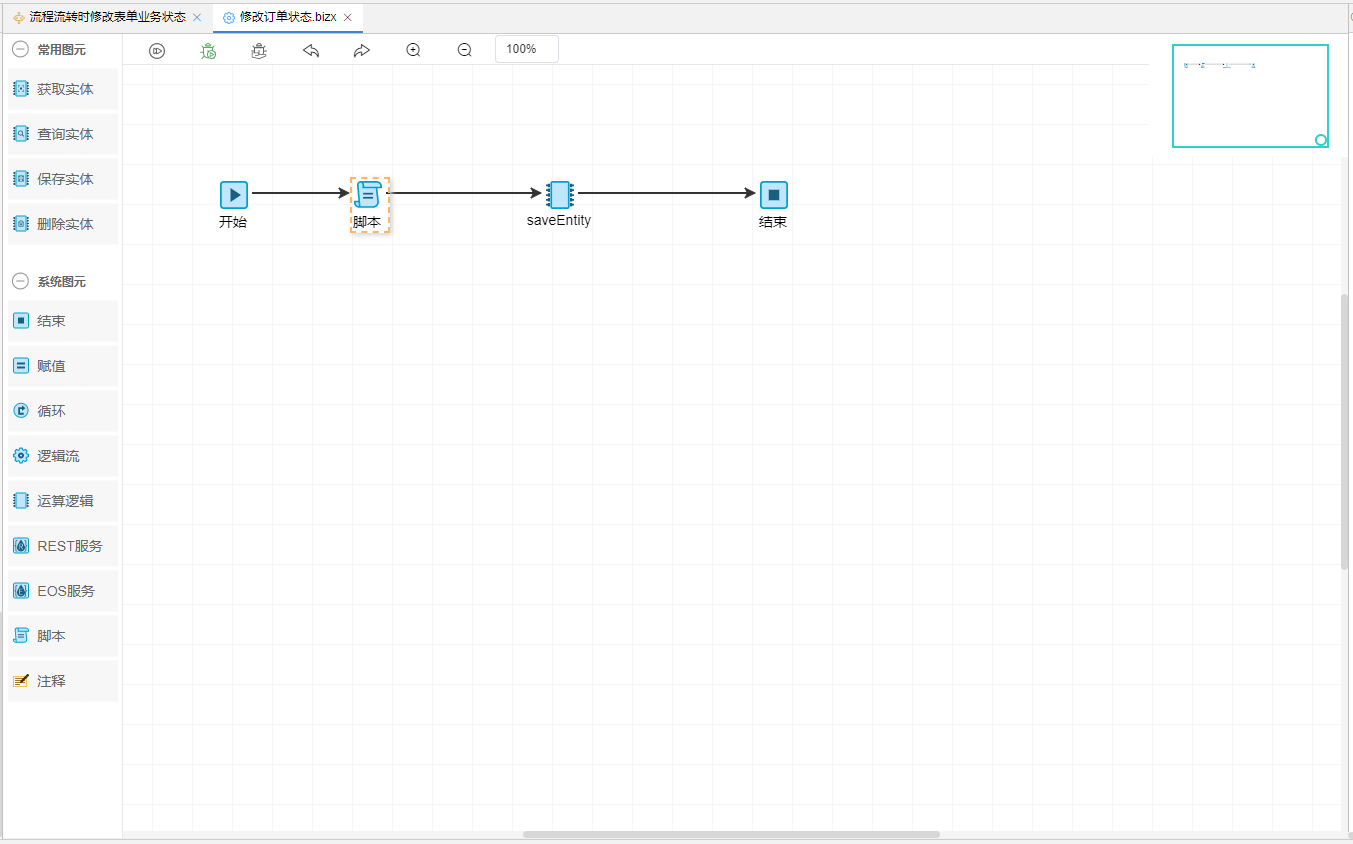This screenshot has width=1353, height=844.
Task: Click the undo arrow in toolbar
Action: pos(311,51)
